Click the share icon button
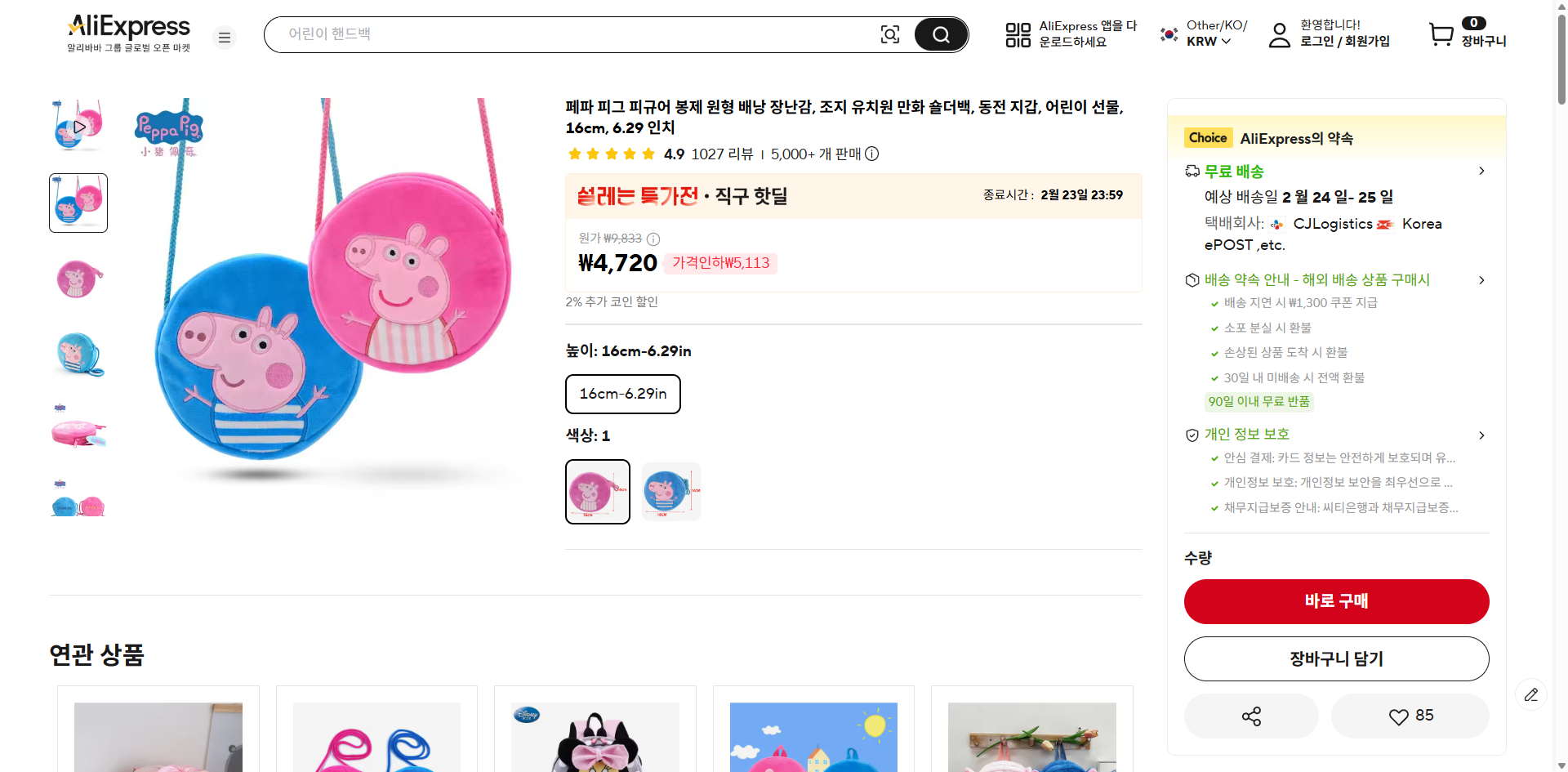Image resolution: width=1568 pixels, height=772 pixels. coord(1251,716)
